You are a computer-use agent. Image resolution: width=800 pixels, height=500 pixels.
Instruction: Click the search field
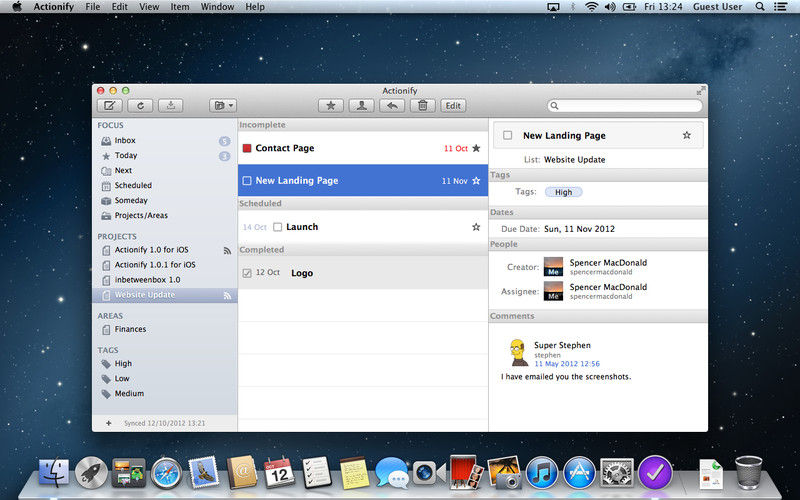pos(625,106)
